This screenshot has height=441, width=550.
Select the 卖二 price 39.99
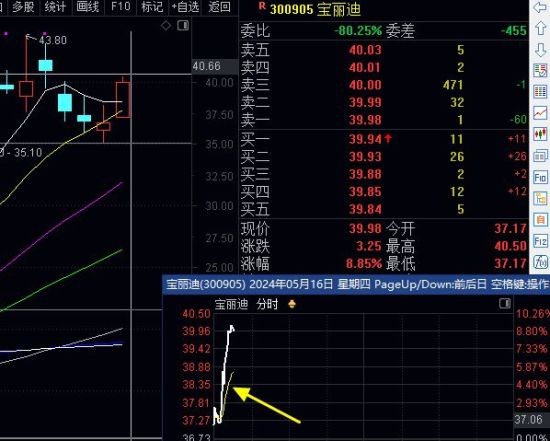pyautogui.click(x=365, y=102)
